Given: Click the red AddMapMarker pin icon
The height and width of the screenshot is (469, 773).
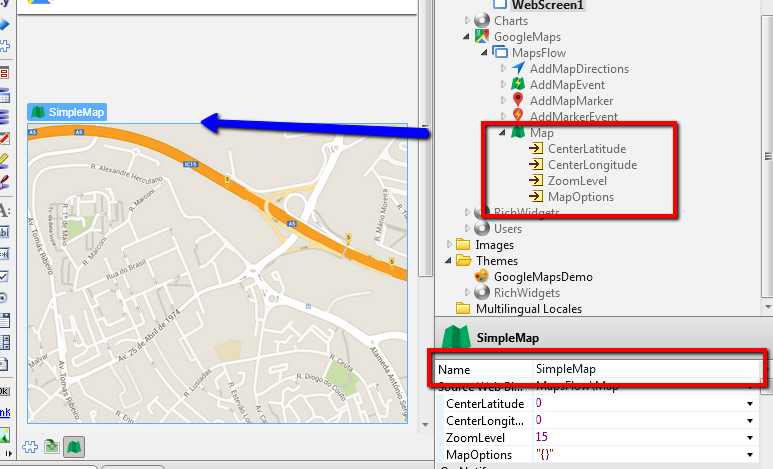Looking at the screenshot, I should (518, 101).
